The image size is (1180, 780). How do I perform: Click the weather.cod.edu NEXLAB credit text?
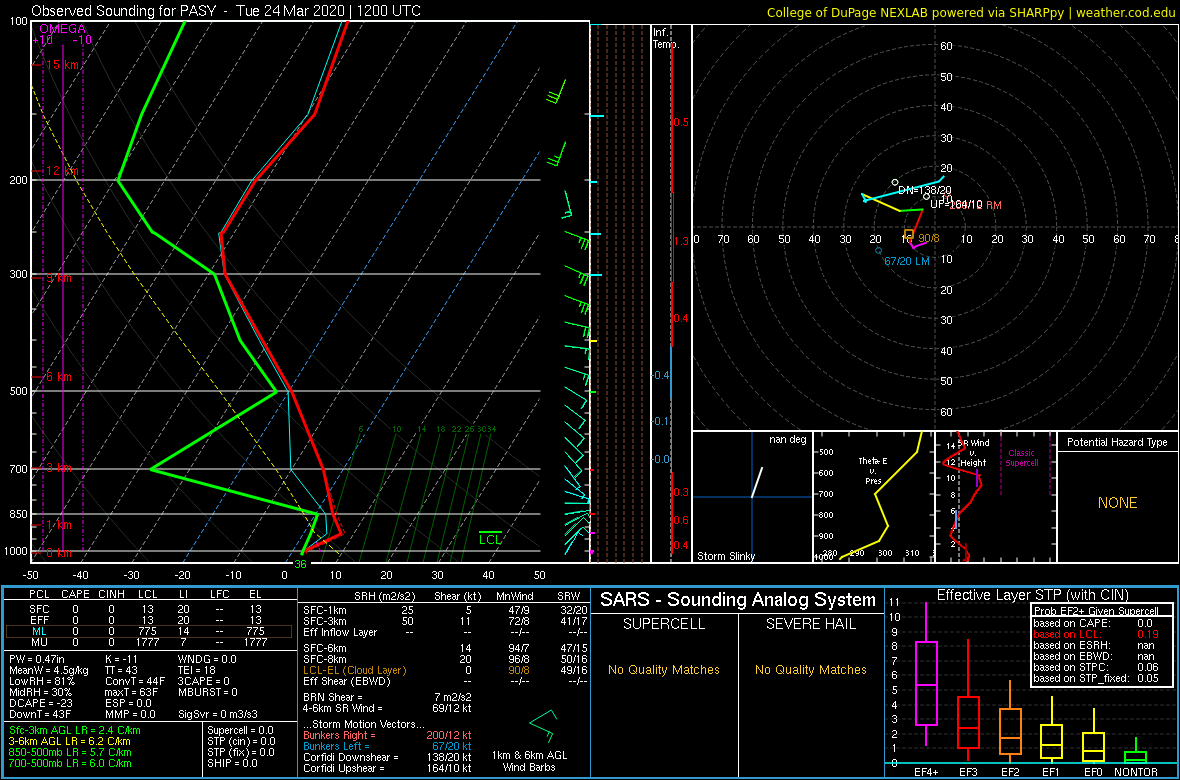point(970,12)
